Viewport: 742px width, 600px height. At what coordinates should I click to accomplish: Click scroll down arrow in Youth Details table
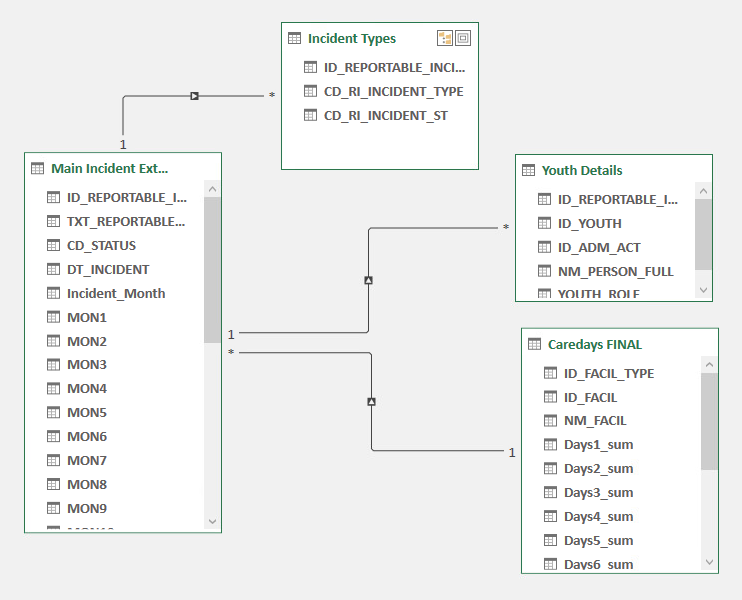click(x=703, y=290)
